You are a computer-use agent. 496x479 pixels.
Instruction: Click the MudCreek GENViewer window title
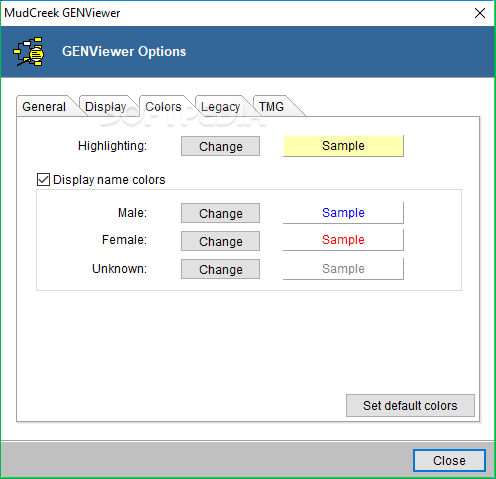point(62,13)
